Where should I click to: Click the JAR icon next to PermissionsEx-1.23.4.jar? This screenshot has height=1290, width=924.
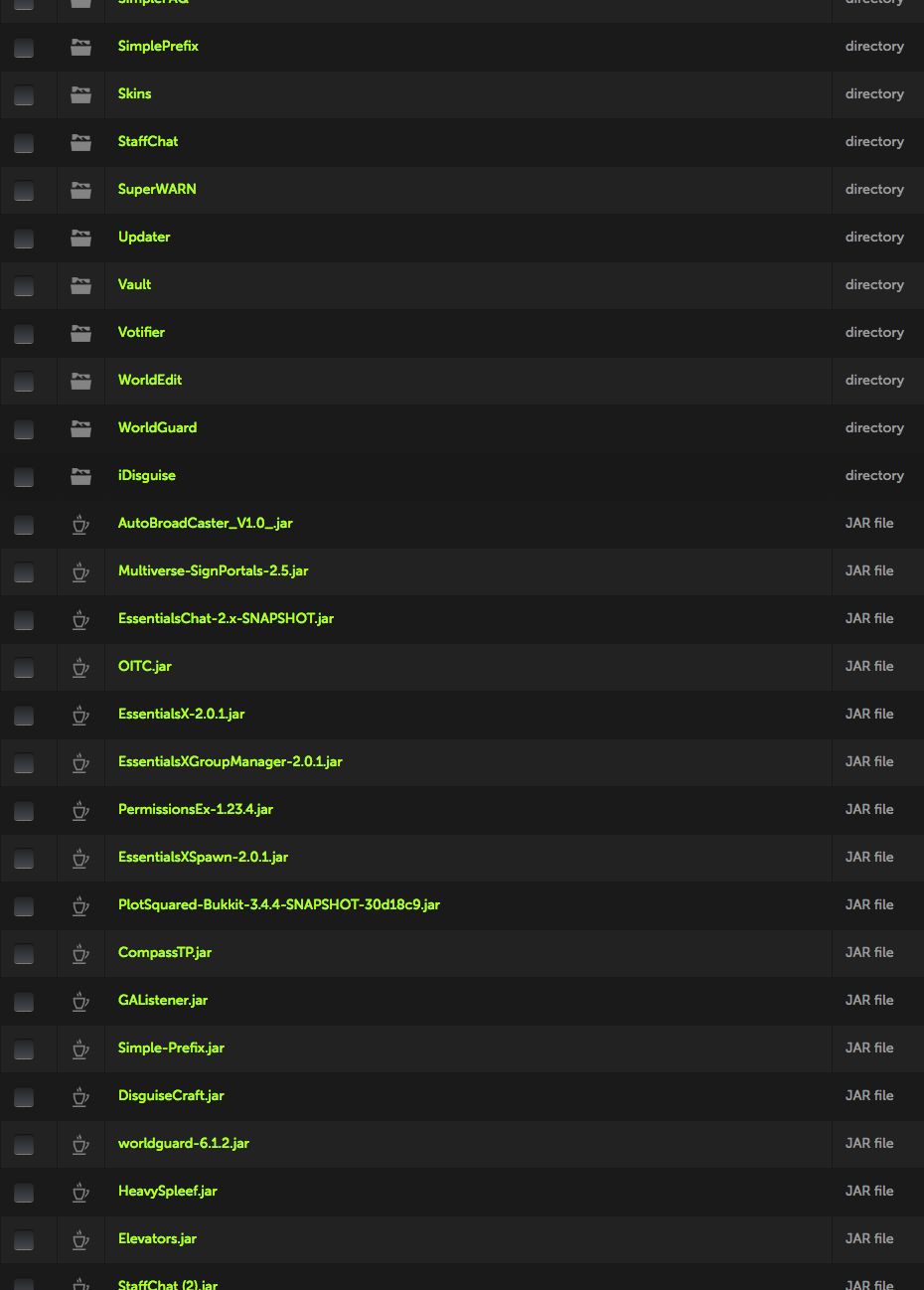(x=80, y=810)
